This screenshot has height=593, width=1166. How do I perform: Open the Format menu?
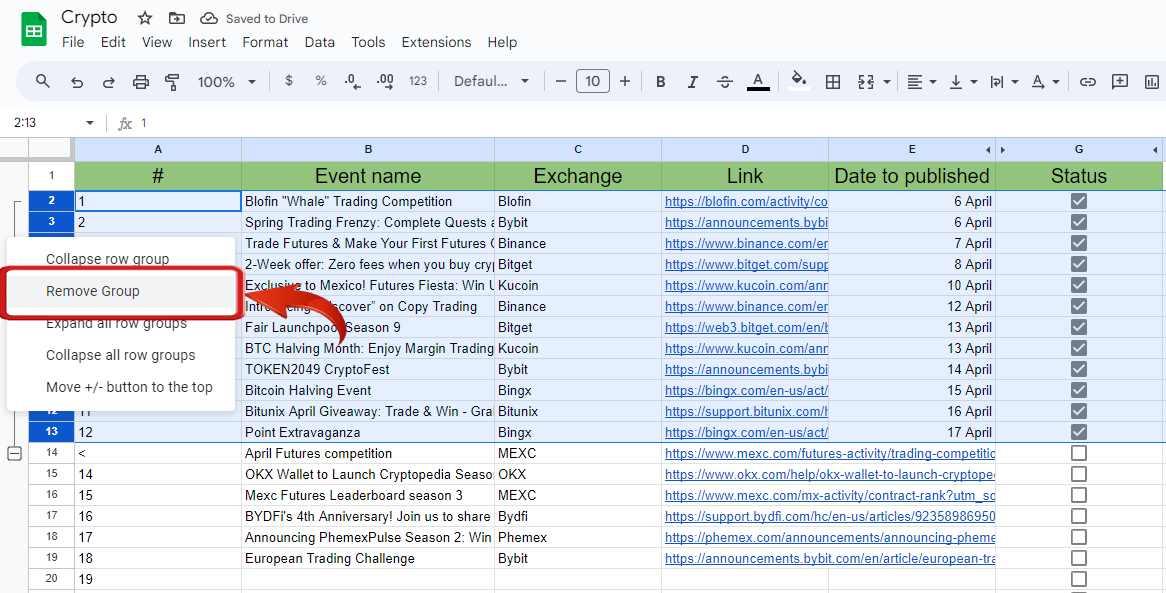click(x=265, y=42)
